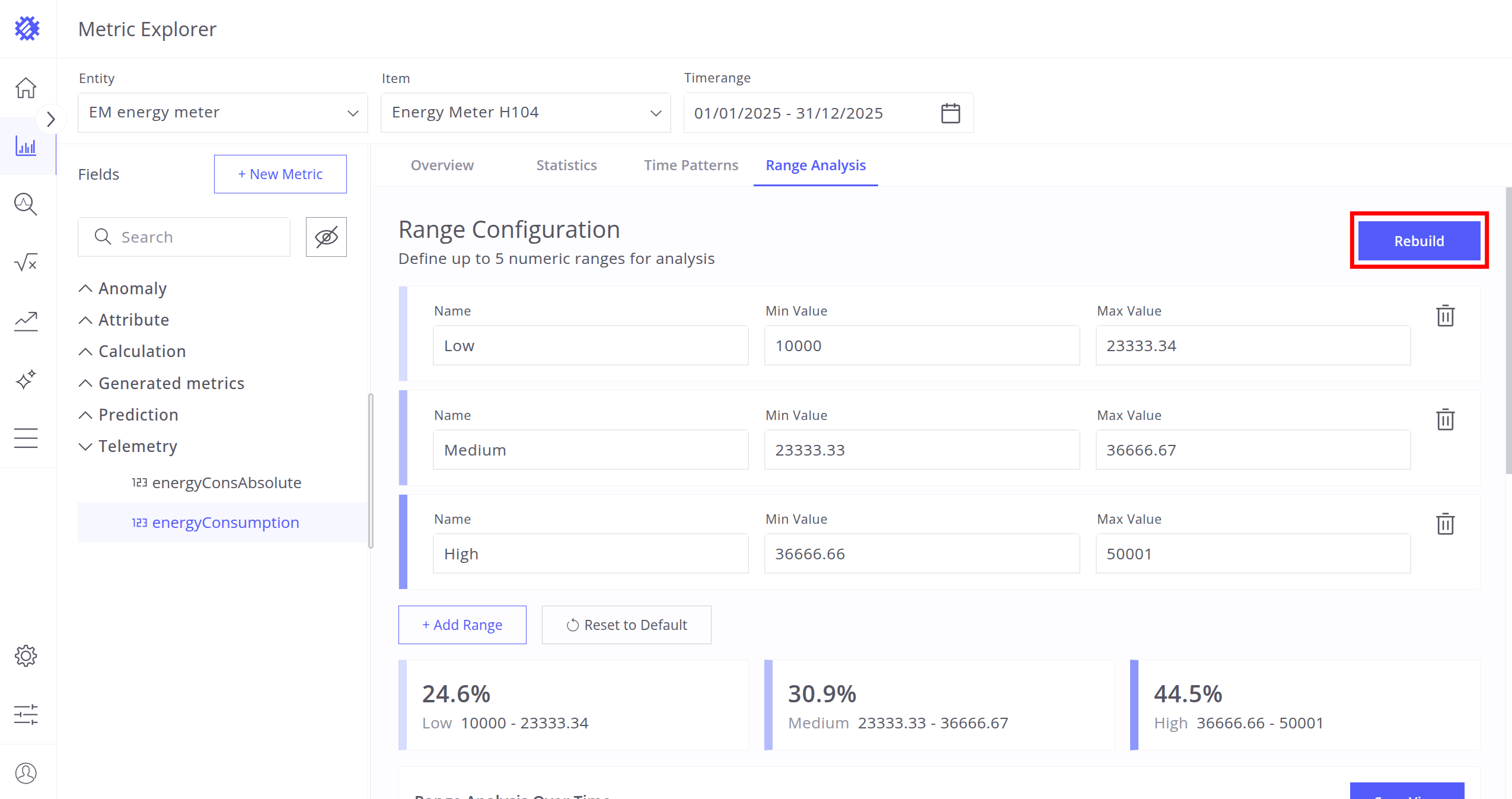This screenshot has height=799, width=1512.
Task: Open the square root formula icon
Action: [x=25, y=262]
